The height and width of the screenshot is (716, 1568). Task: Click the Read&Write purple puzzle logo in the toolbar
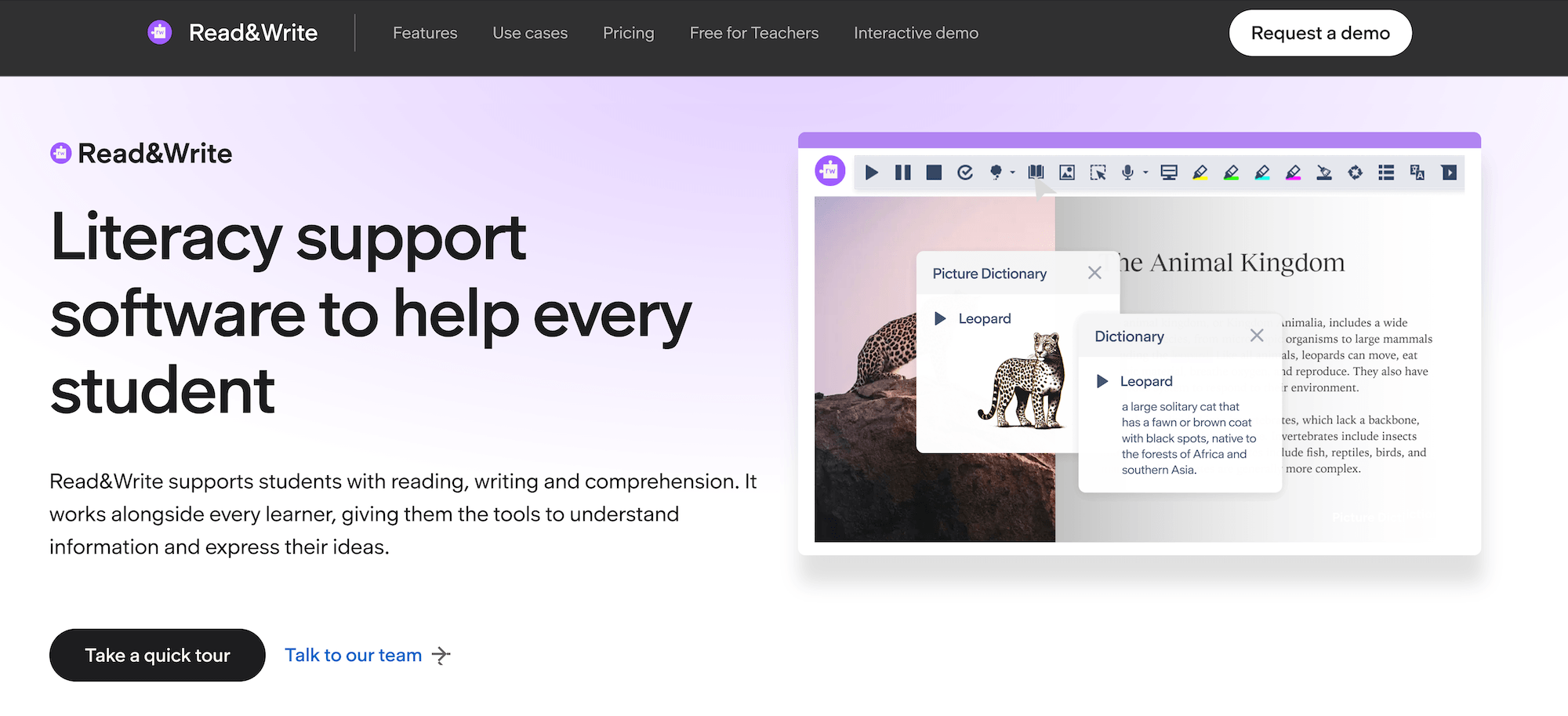coord(830,171)
